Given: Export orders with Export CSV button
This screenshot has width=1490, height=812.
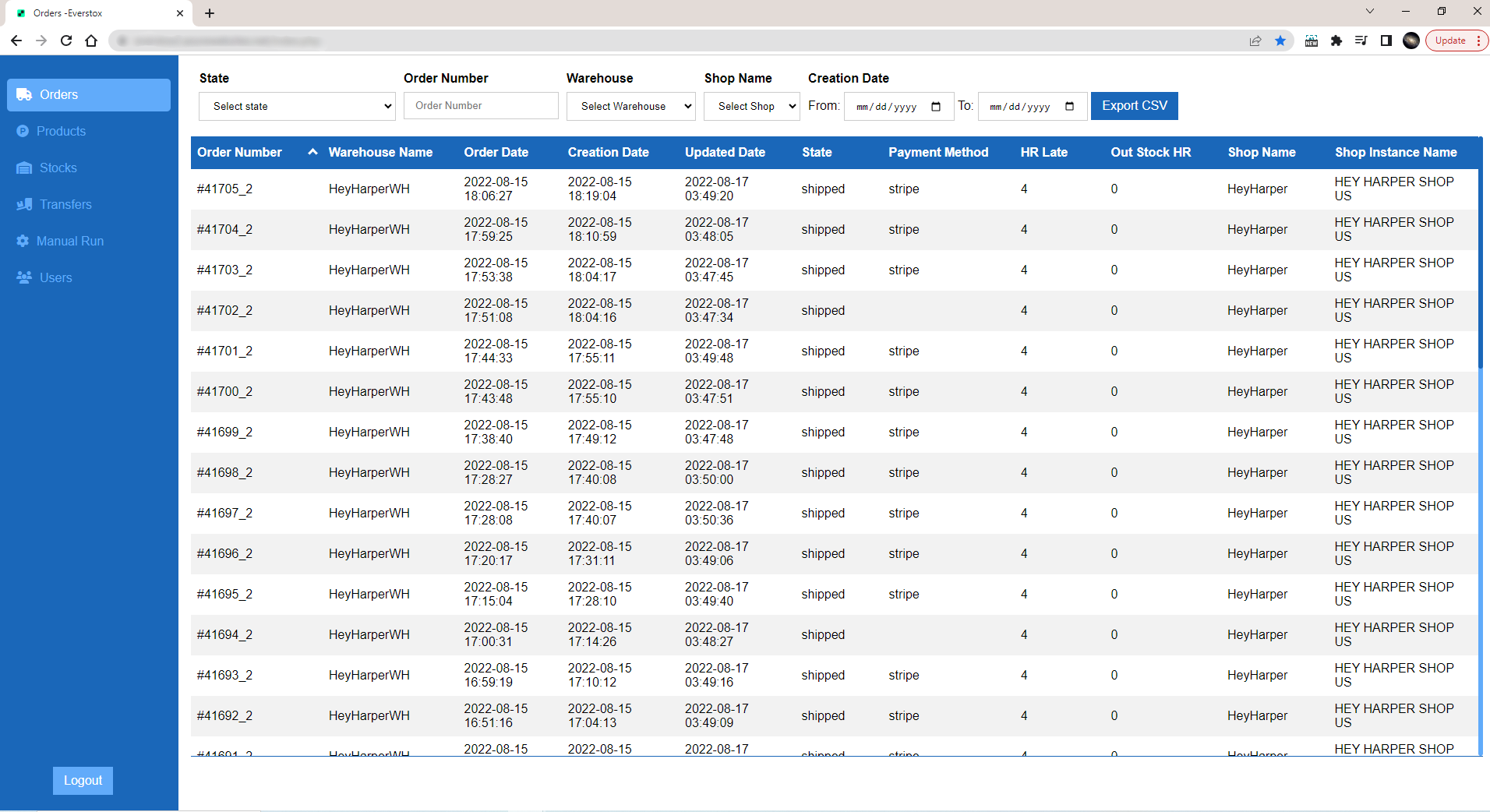Looking at the screenshot, I should (x=1135, y=106).
